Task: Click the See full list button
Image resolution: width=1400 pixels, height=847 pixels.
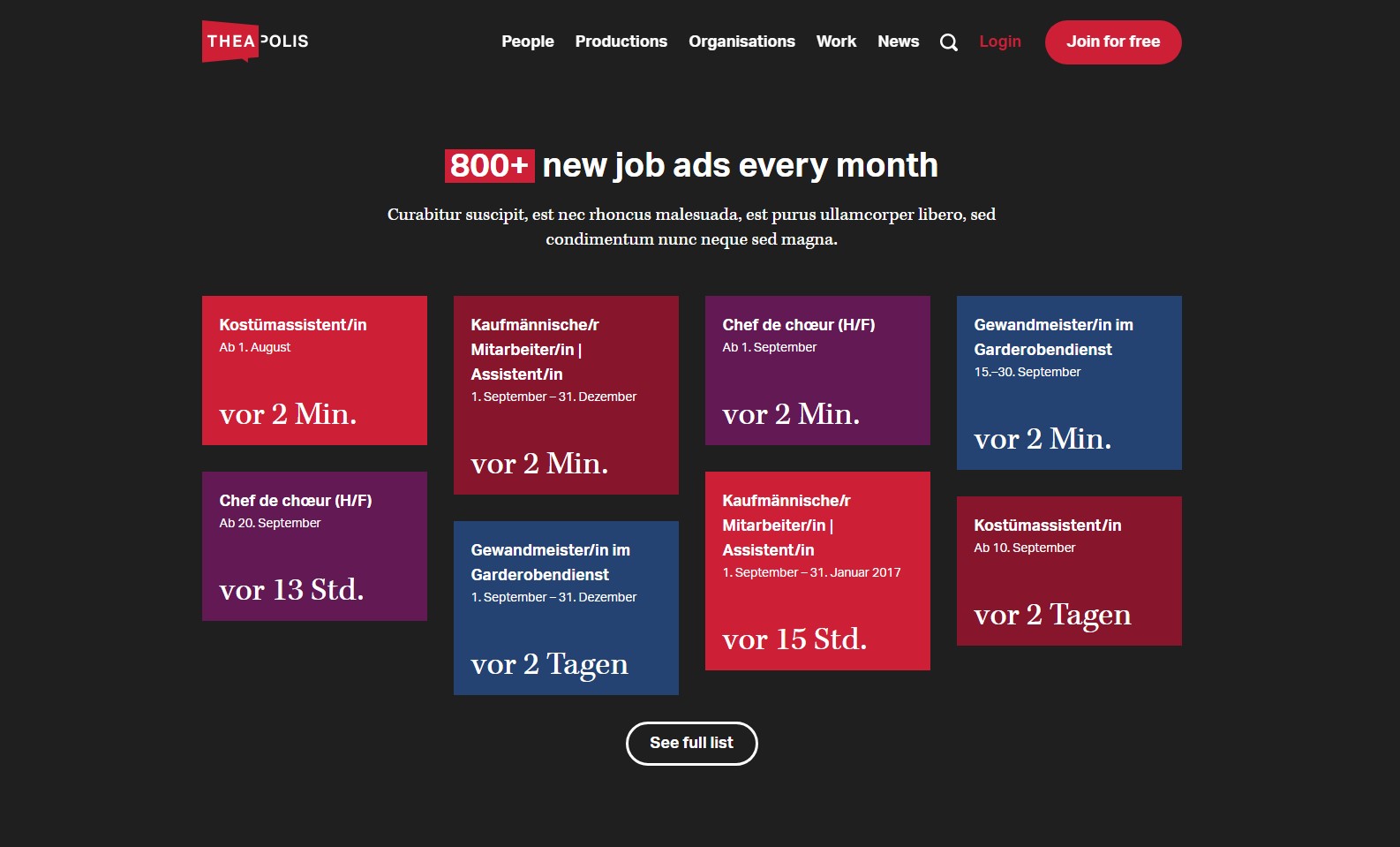Action: pos(691,743)
